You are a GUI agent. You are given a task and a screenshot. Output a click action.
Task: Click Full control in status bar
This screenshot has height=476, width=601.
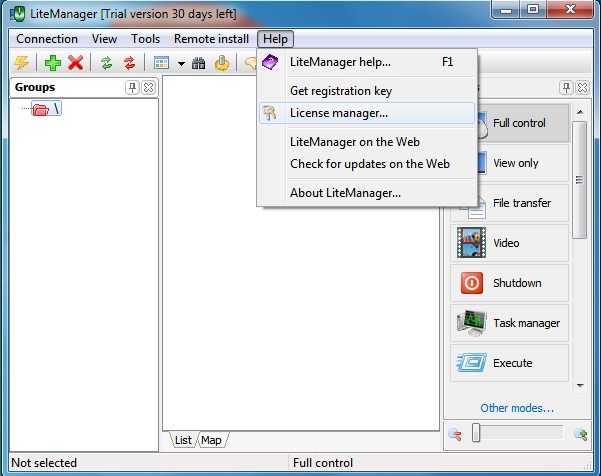pyautogui.click(x=323, y=463)
